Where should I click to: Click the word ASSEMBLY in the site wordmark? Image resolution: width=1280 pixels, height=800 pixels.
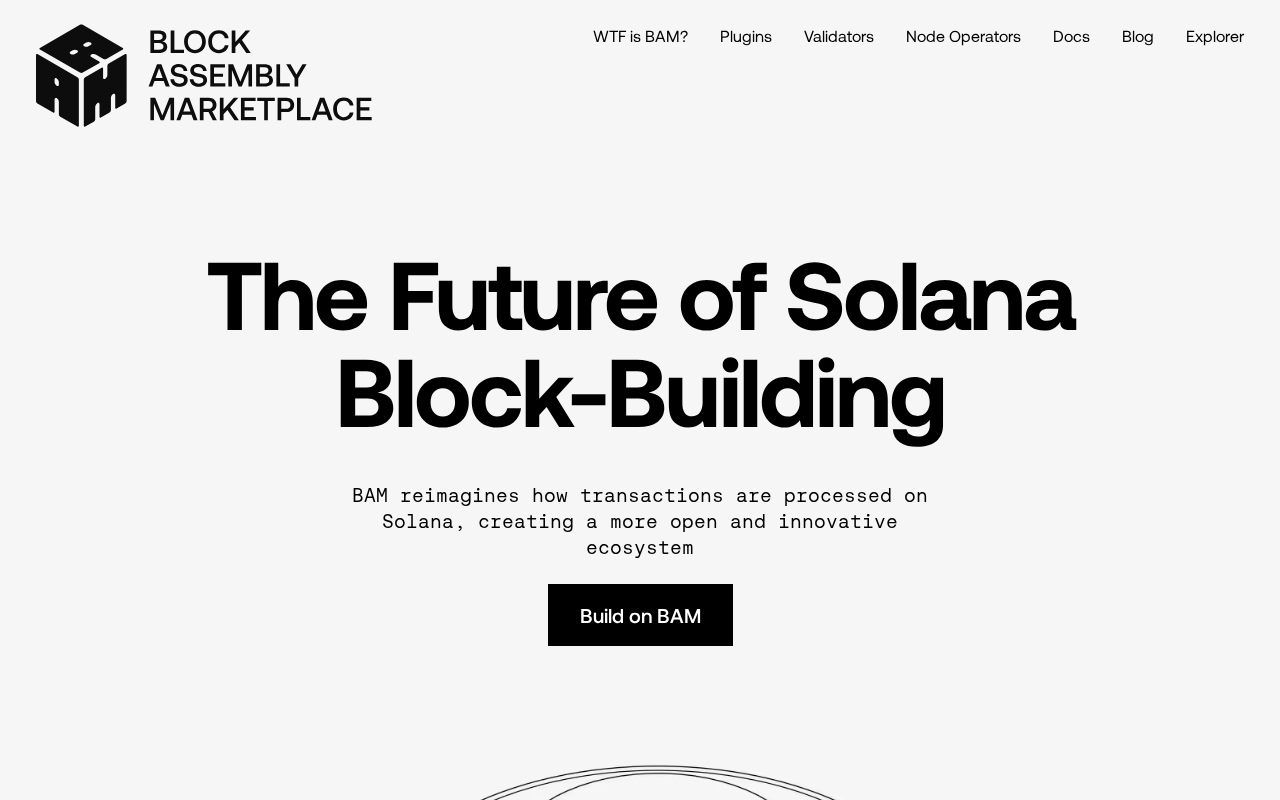coord(227,76)
